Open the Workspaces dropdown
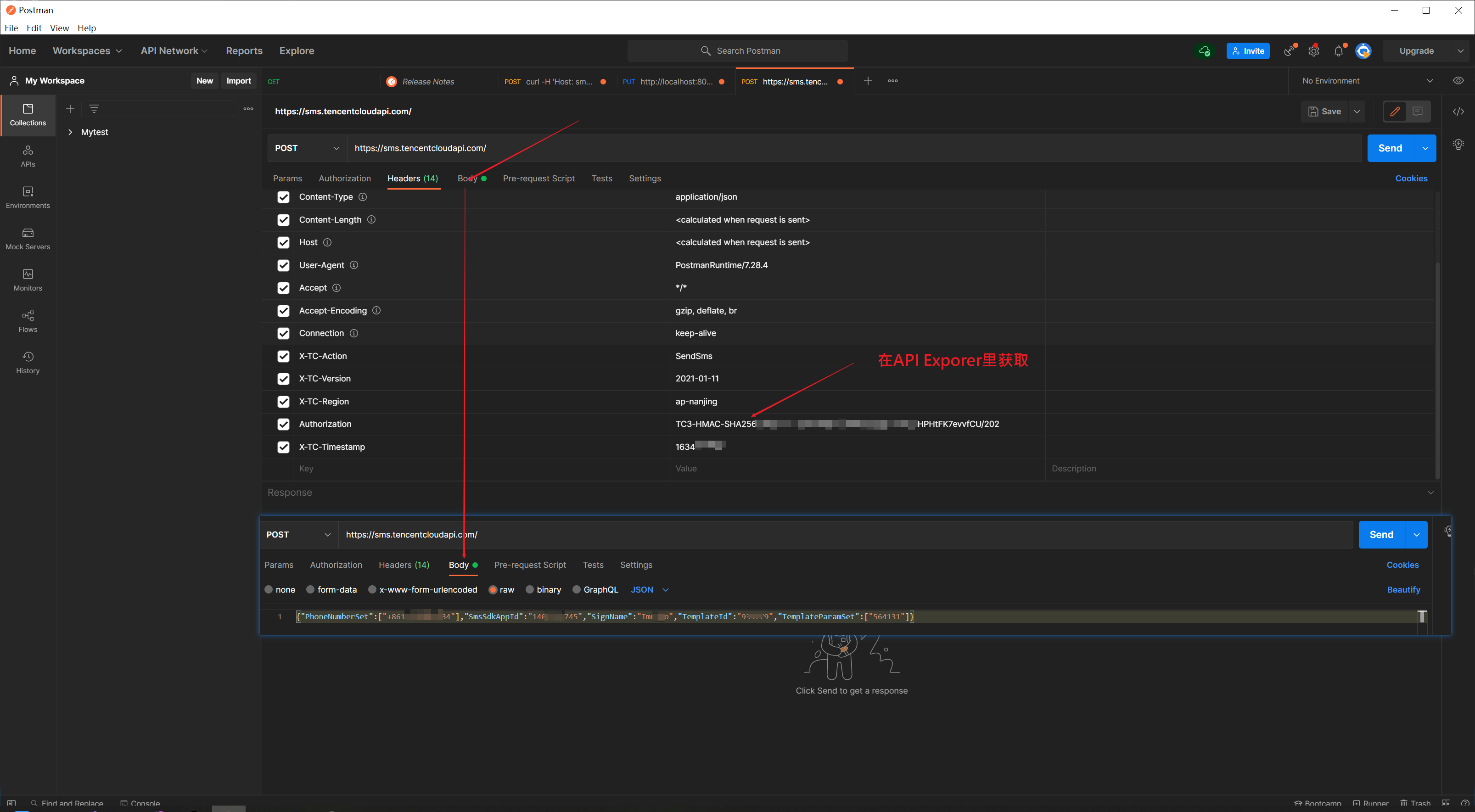Viewport: 1475px width, 812px height. click(x=87, y=51)
